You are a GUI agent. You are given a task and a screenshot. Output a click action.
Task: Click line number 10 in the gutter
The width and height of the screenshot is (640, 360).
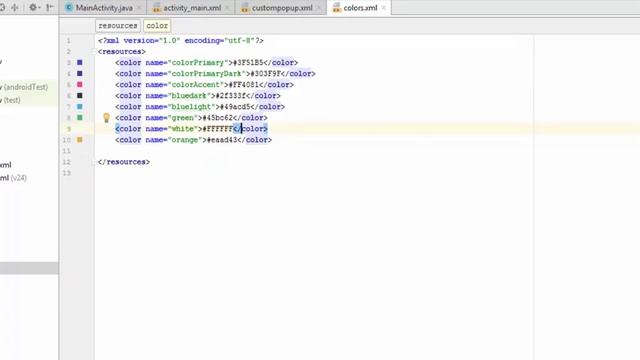67,140
